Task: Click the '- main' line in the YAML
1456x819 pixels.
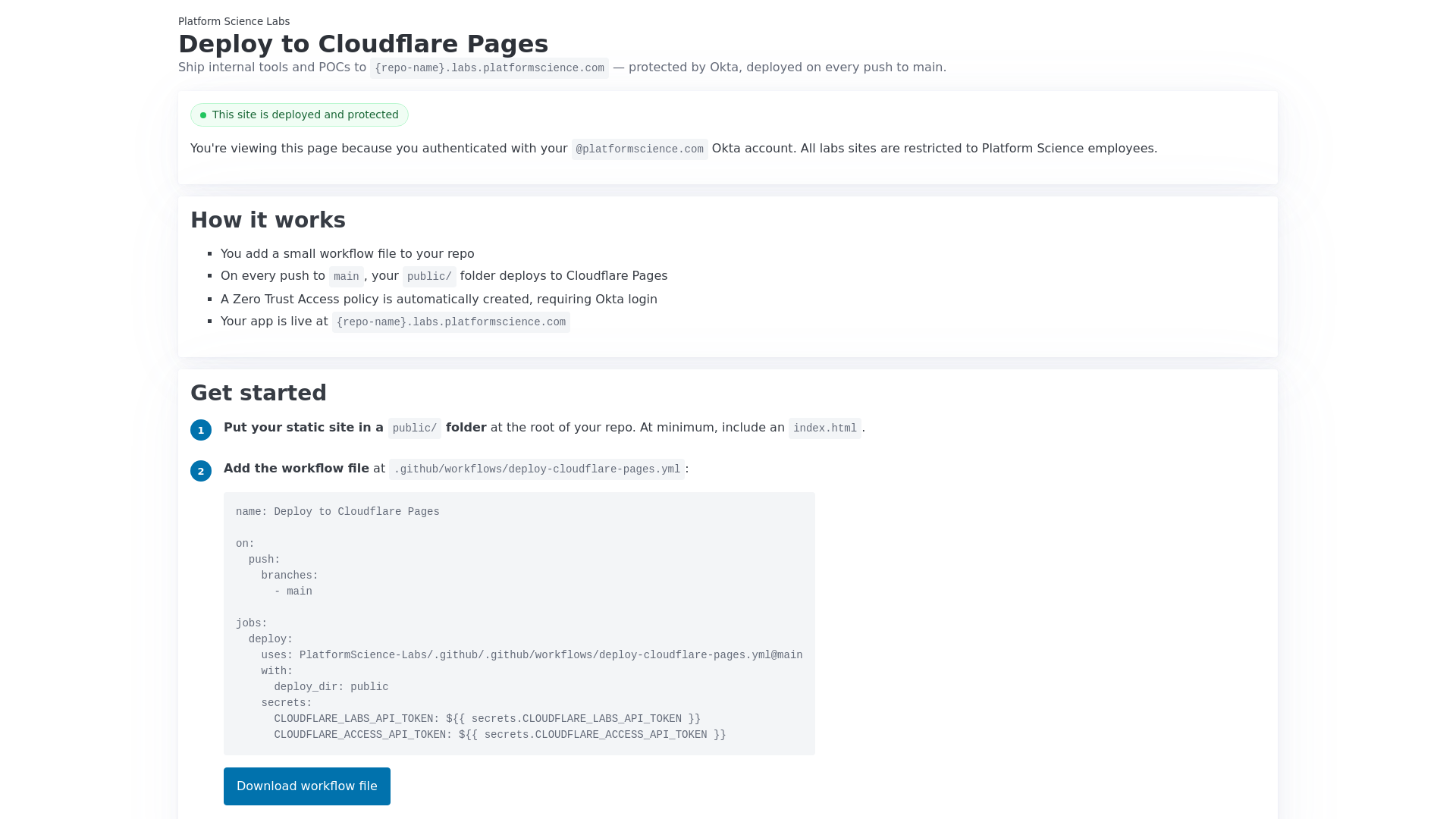Action: point(293,591)
